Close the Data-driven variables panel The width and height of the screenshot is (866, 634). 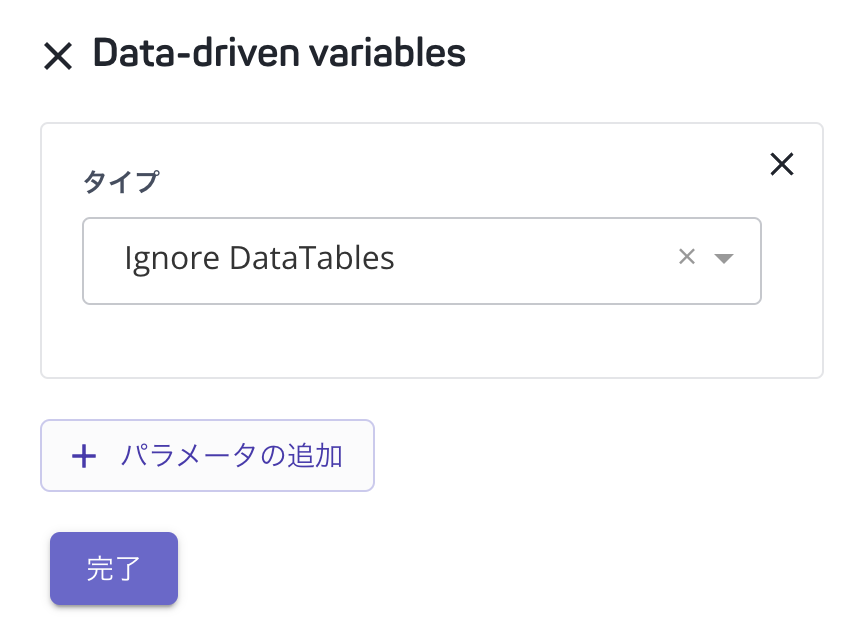tap(58, 56)
